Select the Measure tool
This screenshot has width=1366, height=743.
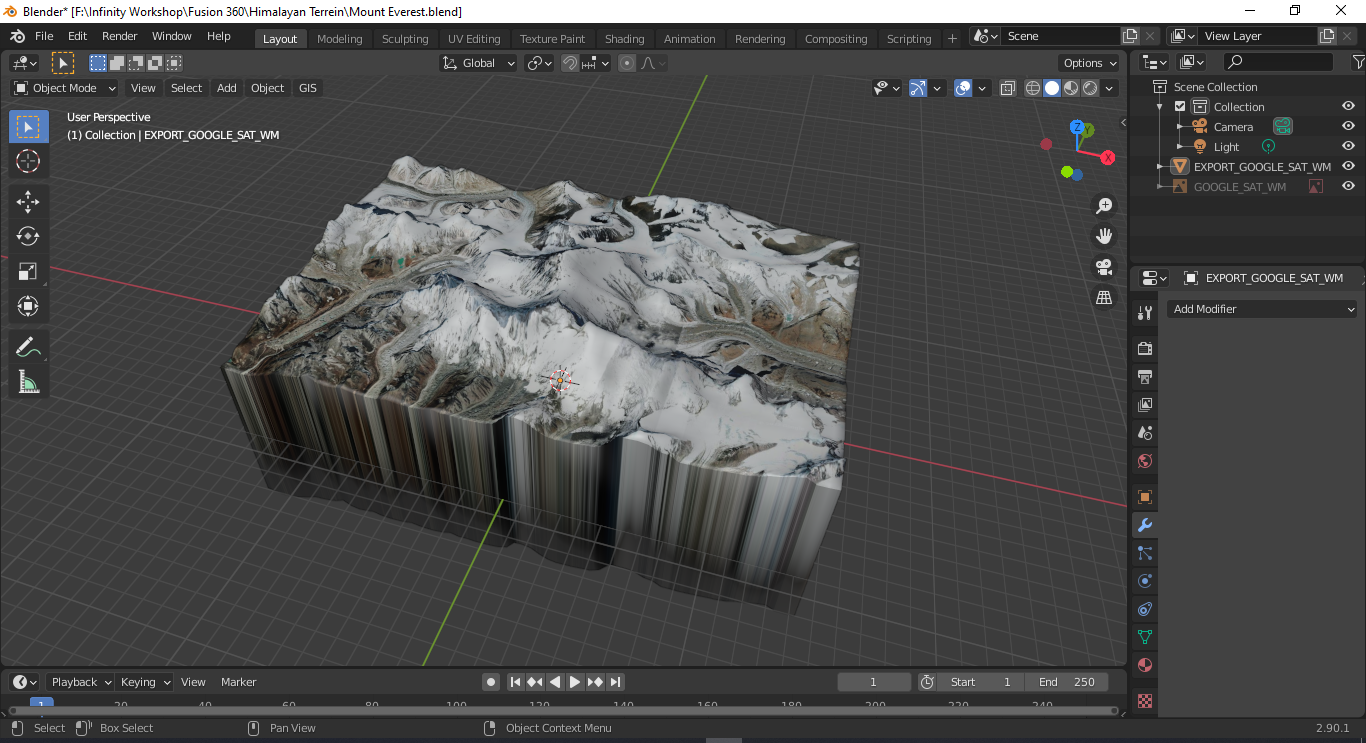[28, 382]
